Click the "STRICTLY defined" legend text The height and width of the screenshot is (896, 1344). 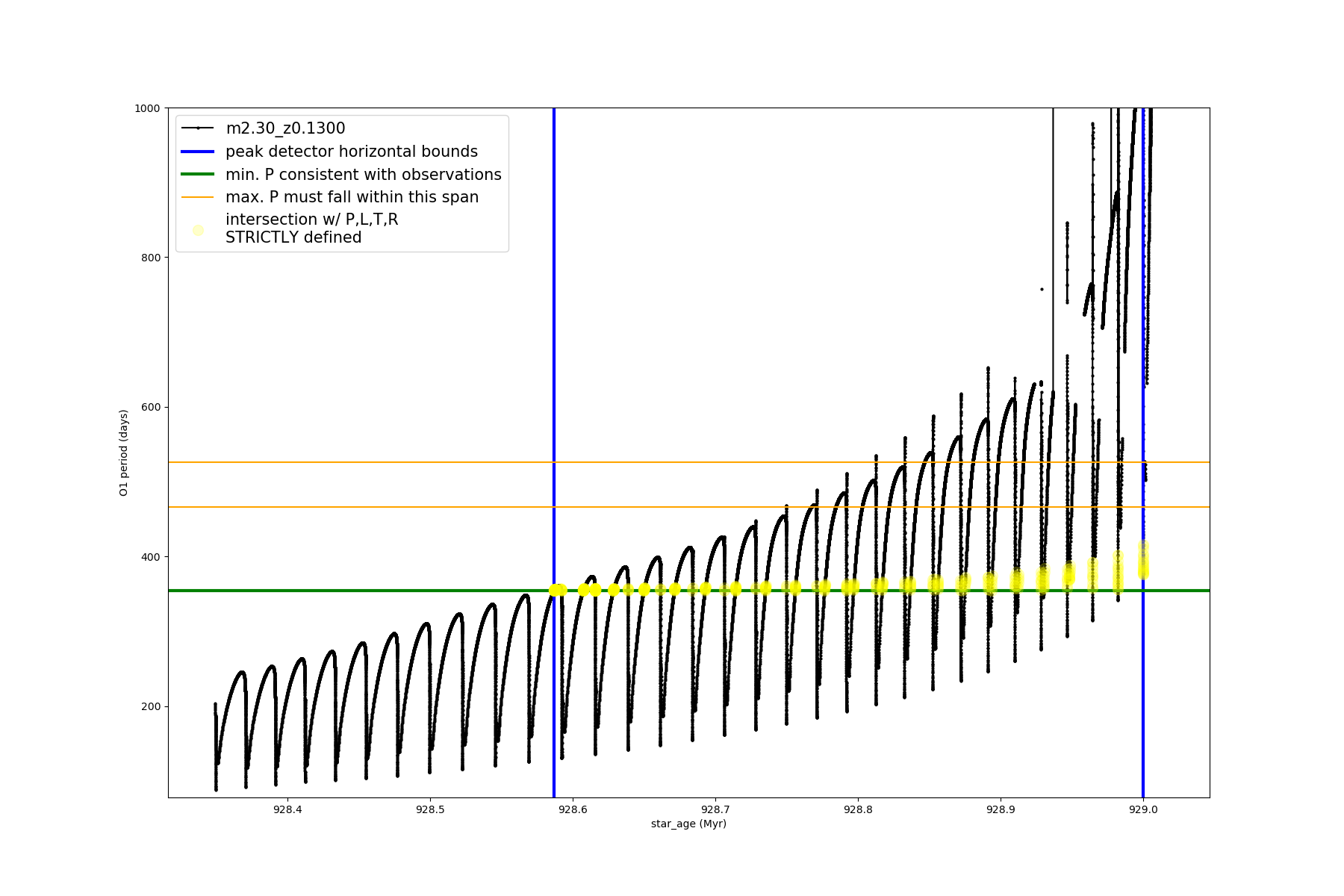point(293,237)
